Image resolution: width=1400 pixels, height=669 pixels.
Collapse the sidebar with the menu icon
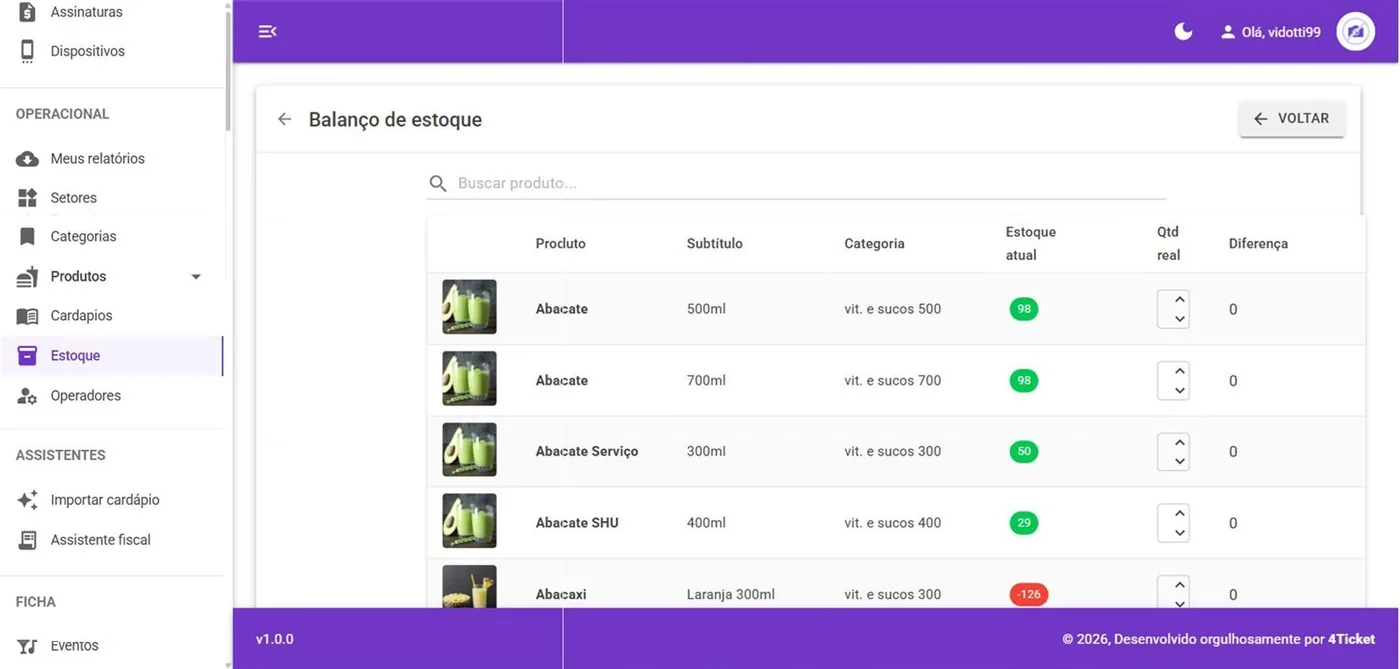tap(267, 32)
